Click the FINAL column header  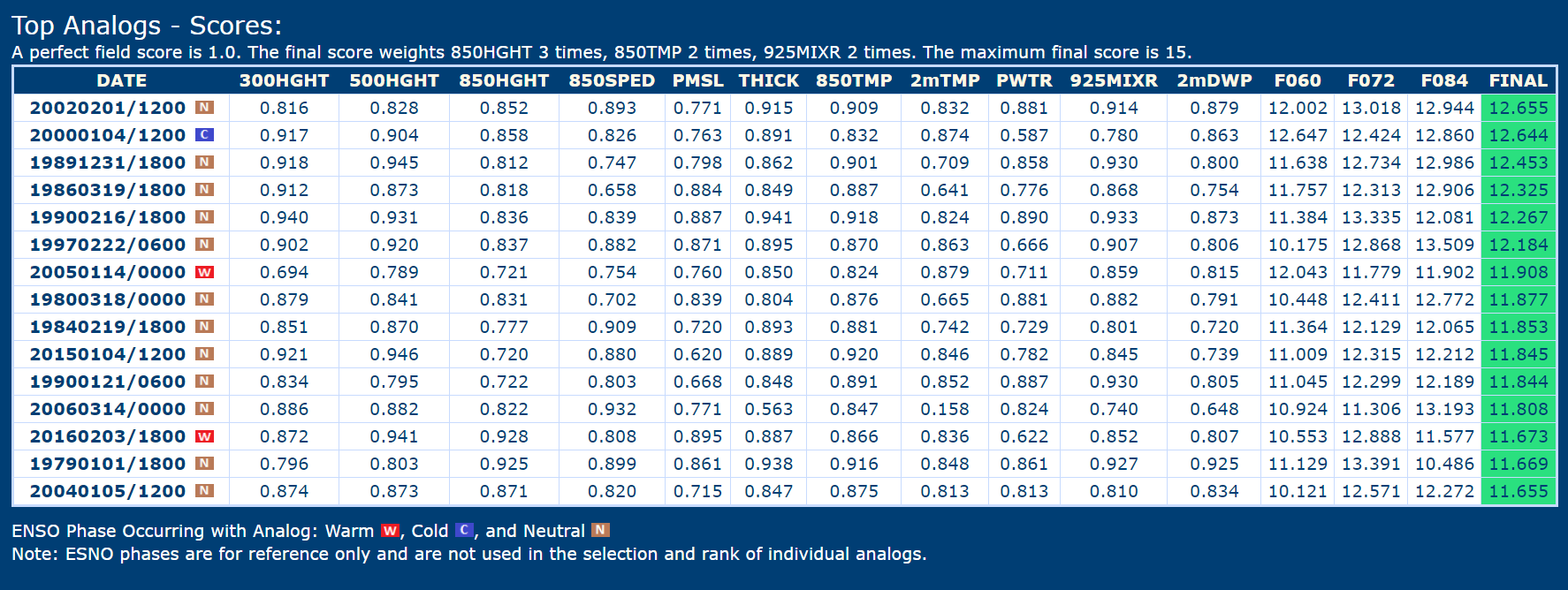tap(1519, 80)
